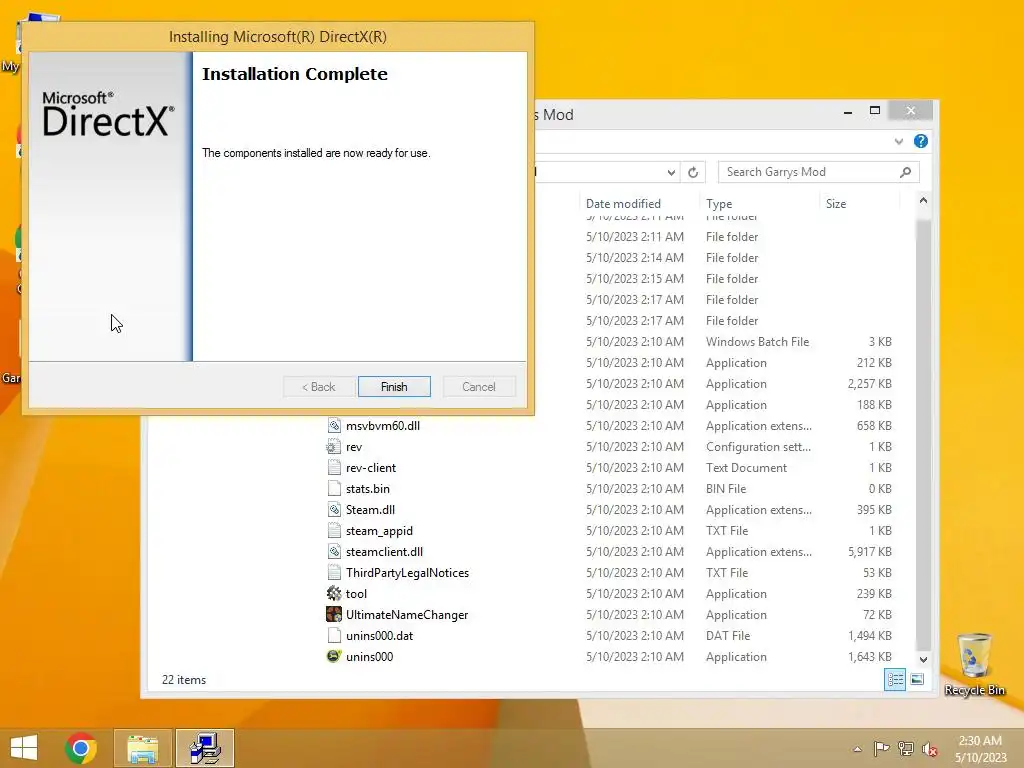Select the UltimateNameChanger file name
1024x768 pixels.
click(407, 615)
